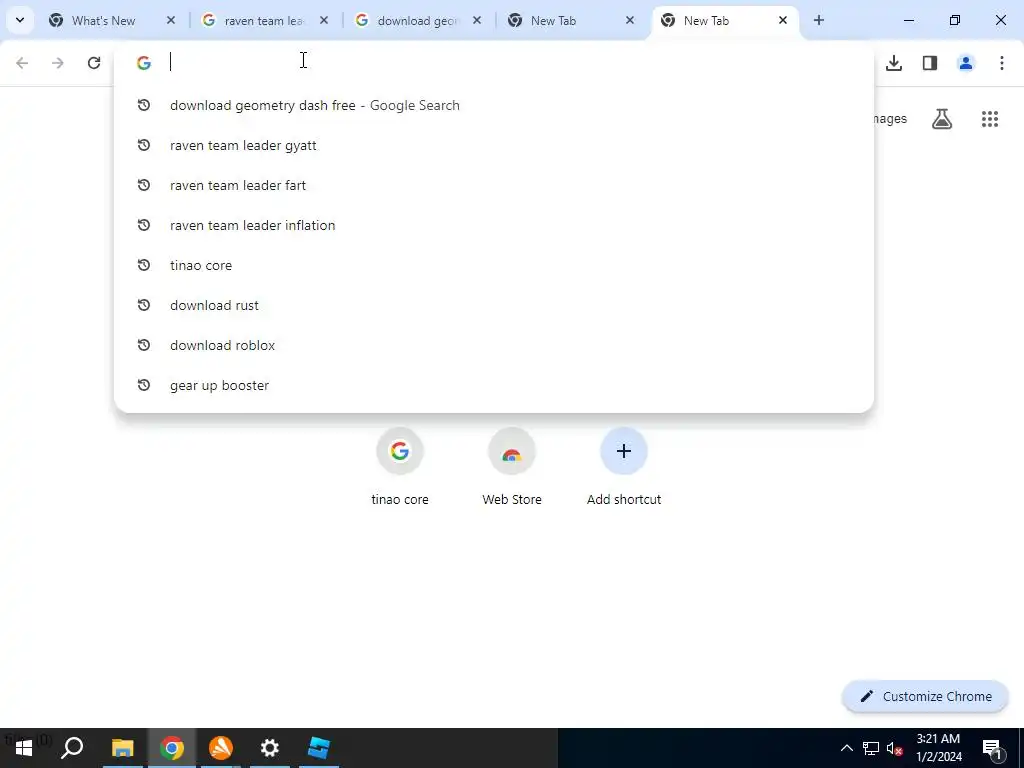The height and width of the screenshot is (768, 1024).
Task: Click history icon beside gear up booster
Action: point(144,385)
